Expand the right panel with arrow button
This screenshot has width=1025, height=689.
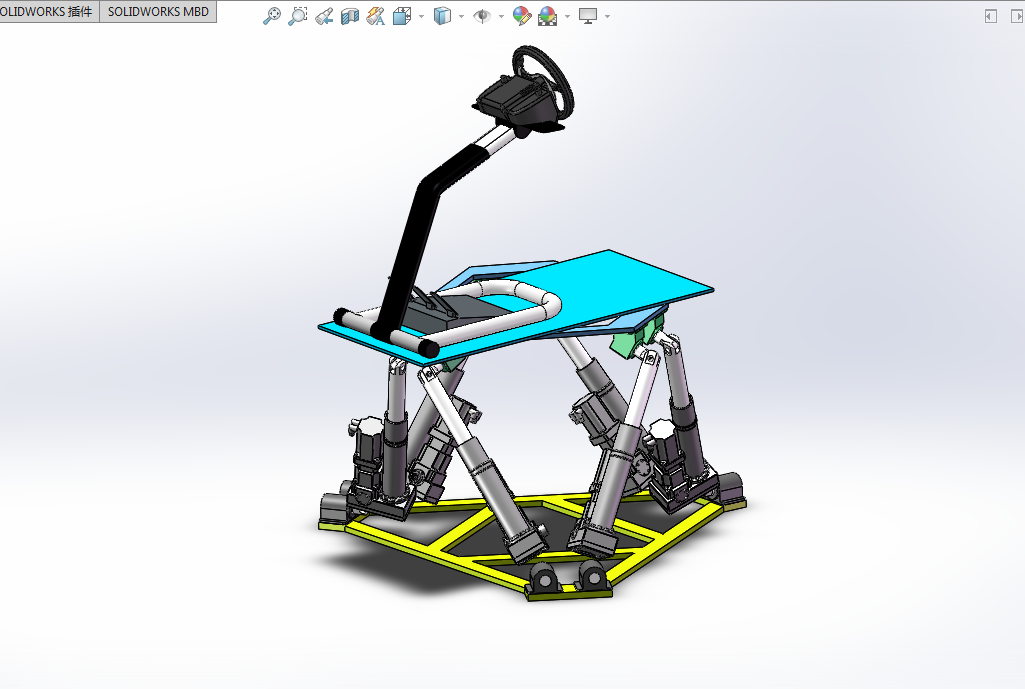(x=1017, y=16)
